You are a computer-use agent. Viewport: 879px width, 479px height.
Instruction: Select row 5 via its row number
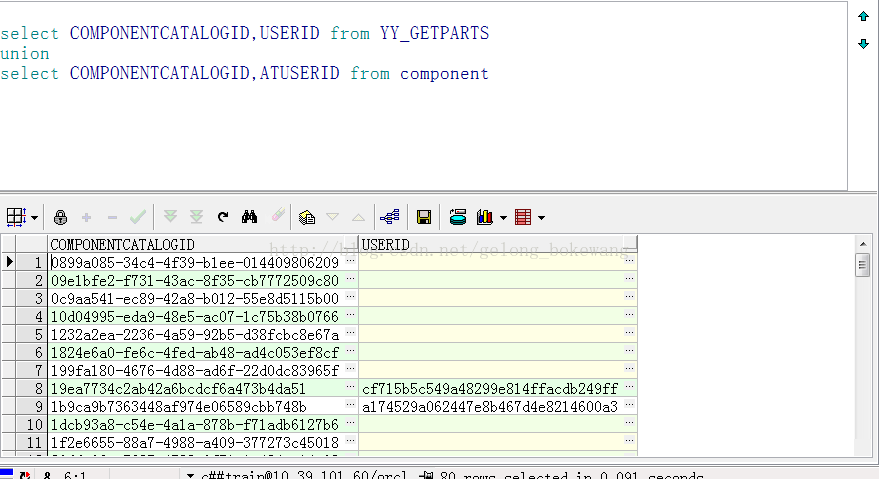click(31, 334)
